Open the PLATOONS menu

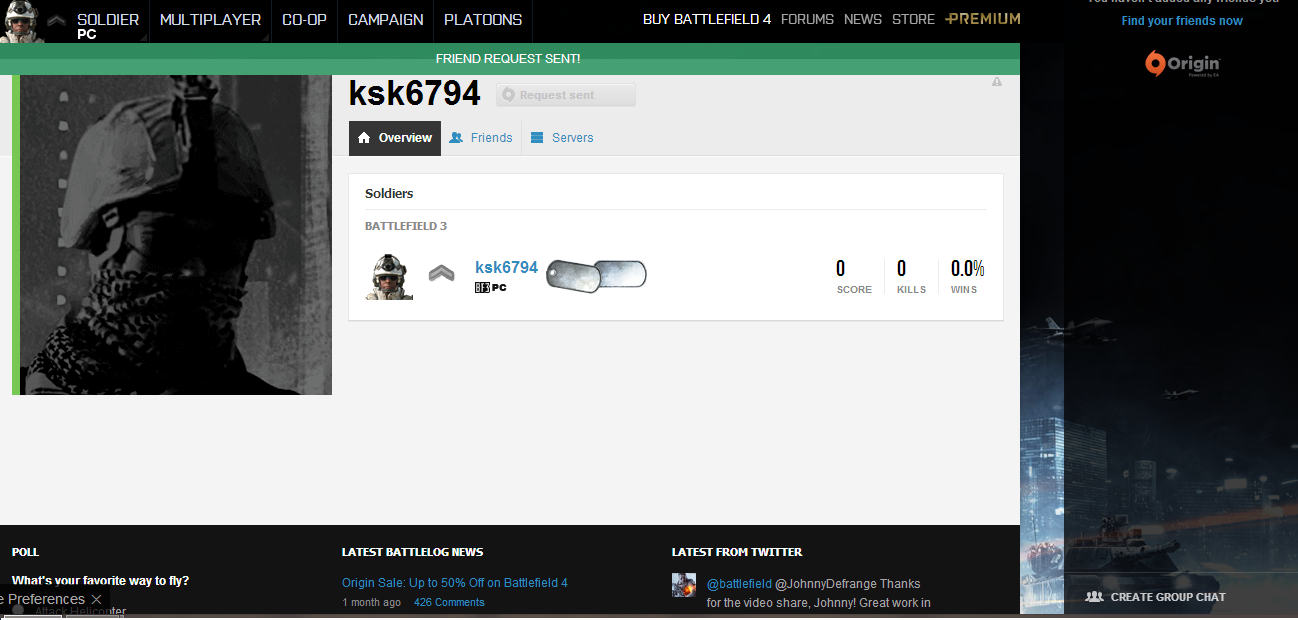[483, 21]
